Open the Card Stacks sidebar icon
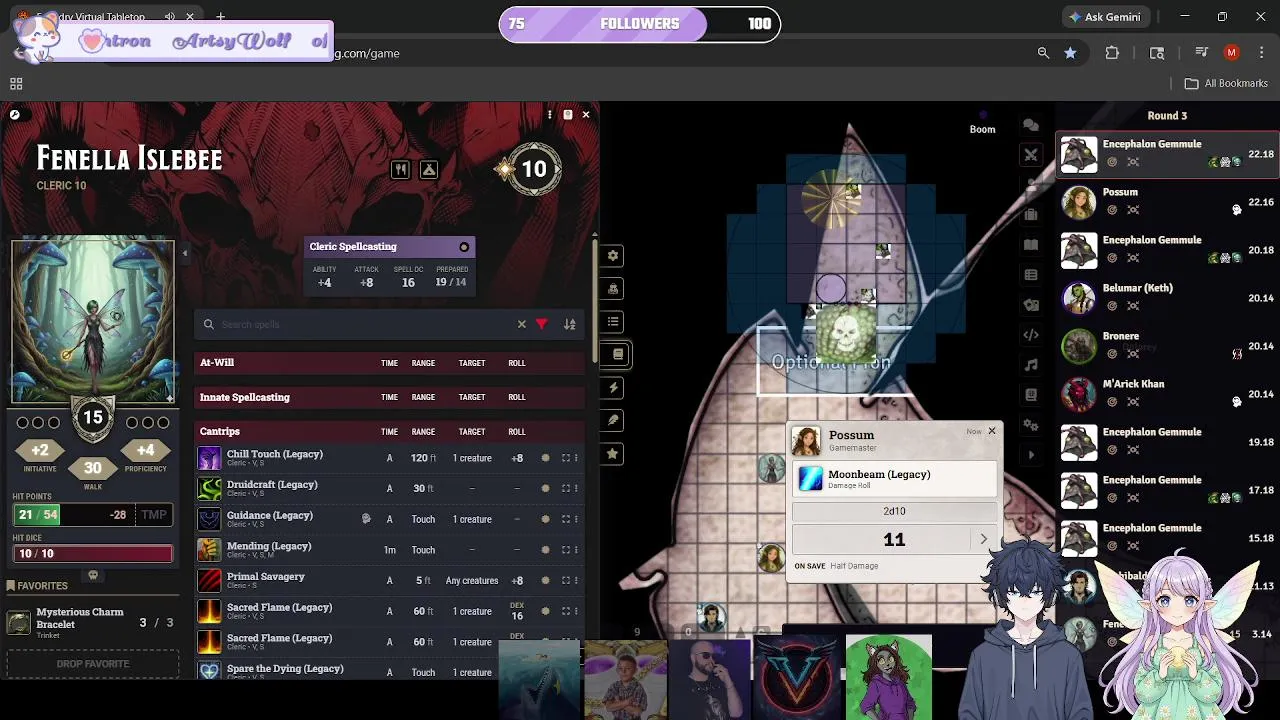The image size is (1280, 720). [x=1031, y=305]
